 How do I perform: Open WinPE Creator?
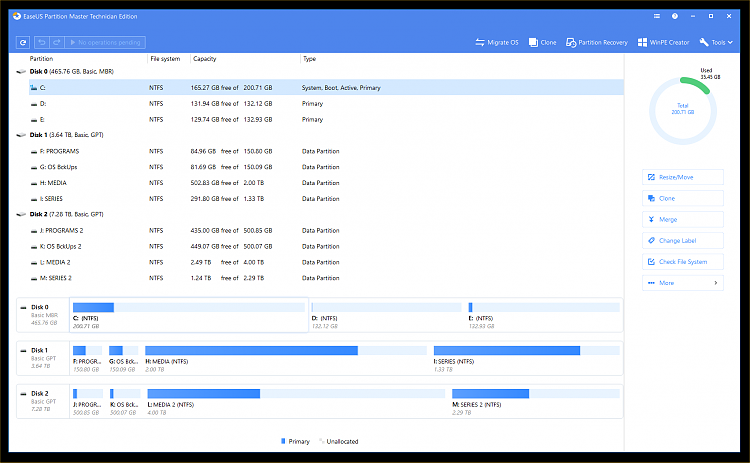coord(663,43)
